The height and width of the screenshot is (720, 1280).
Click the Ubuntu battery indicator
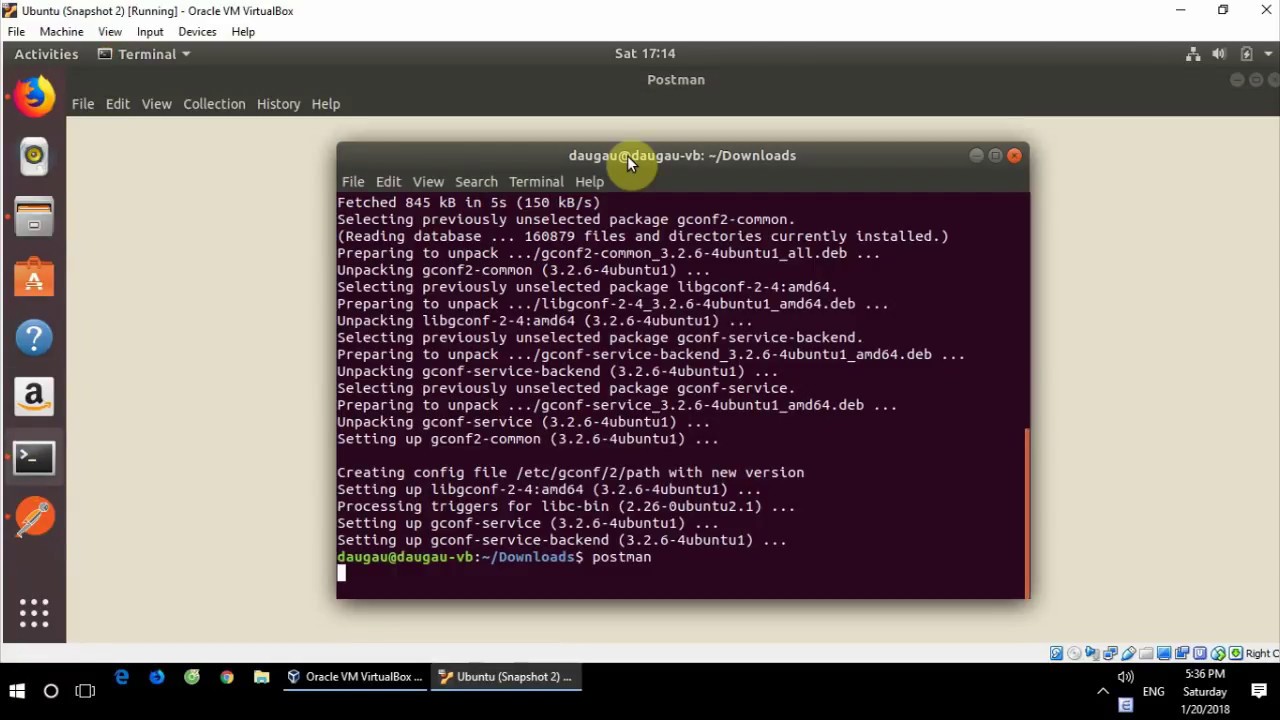click(x=1246, y=54)
